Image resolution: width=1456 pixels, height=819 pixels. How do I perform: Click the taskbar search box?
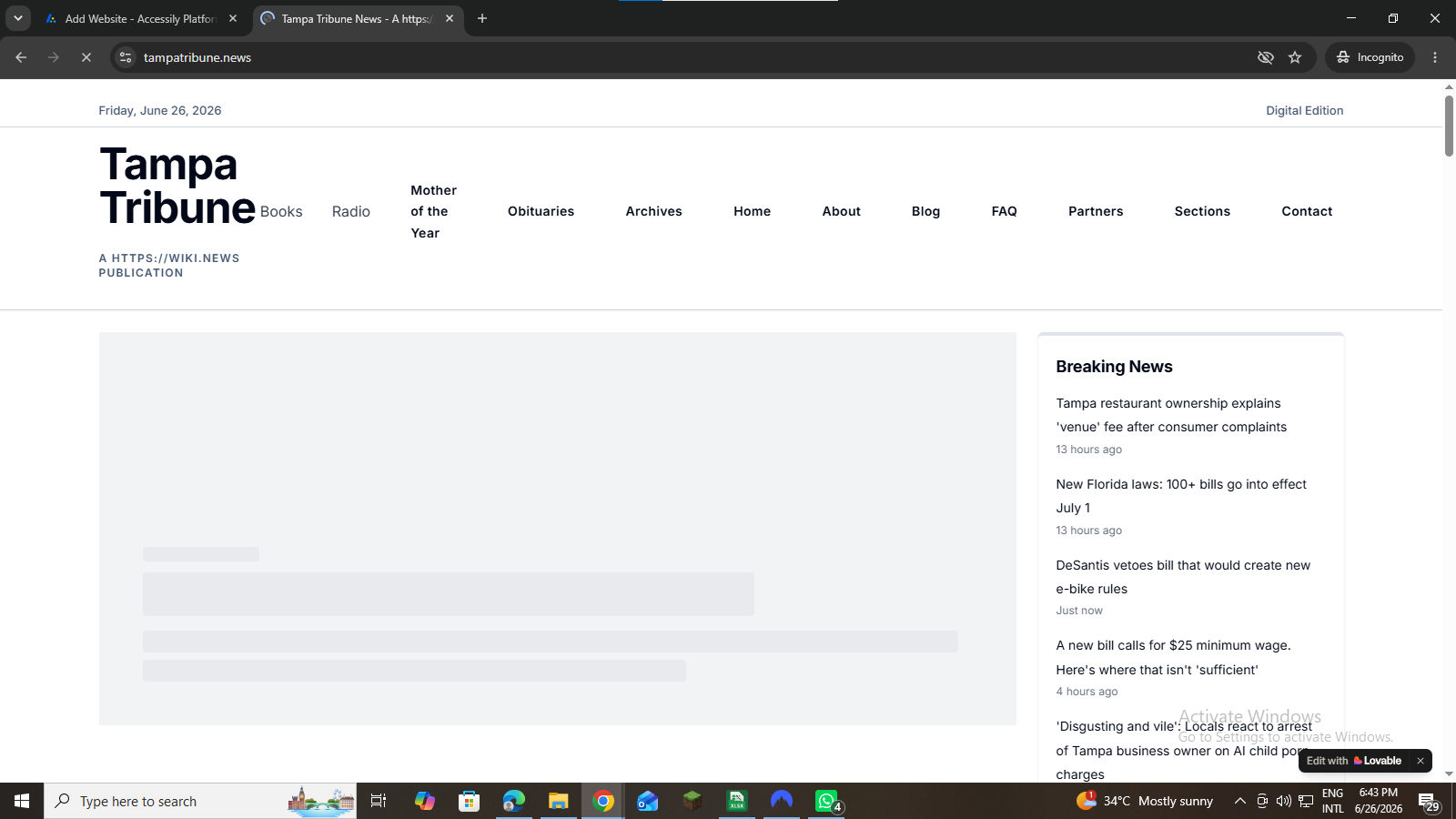200,801
